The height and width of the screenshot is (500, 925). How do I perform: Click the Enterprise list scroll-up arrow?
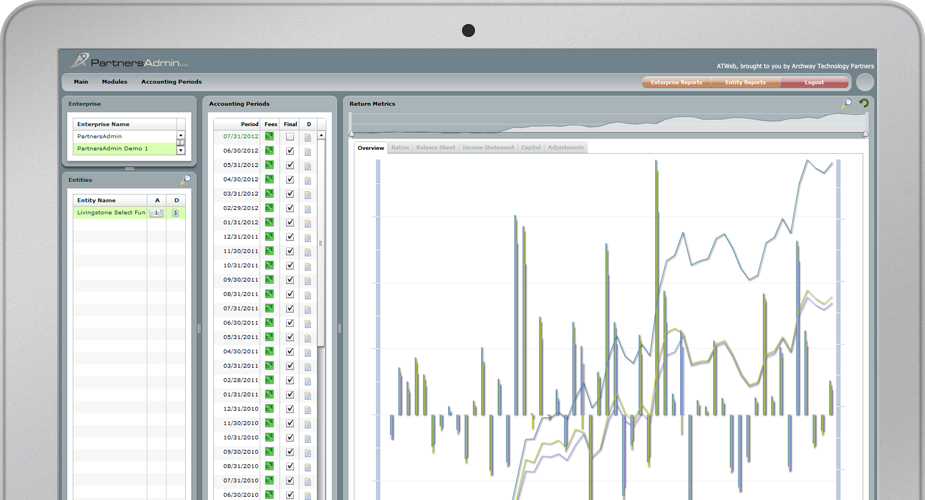(181, 135)
